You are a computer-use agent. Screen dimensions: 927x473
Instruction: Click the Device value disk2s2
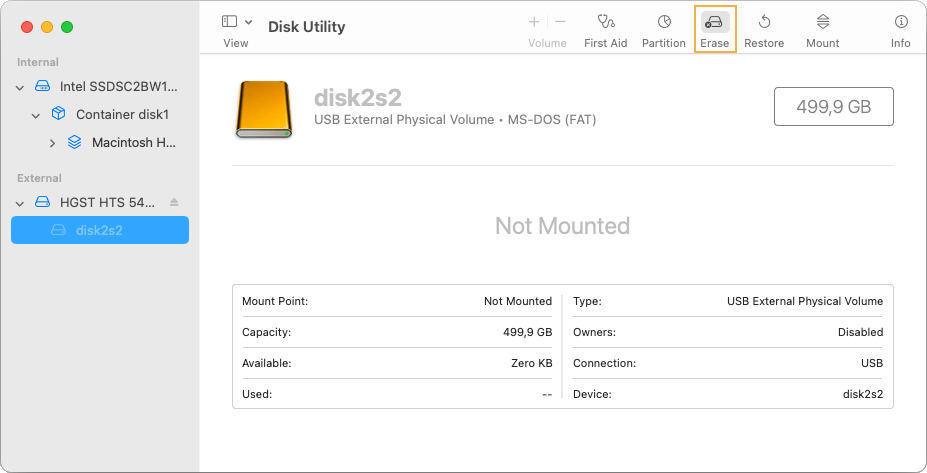coord(863,394)
